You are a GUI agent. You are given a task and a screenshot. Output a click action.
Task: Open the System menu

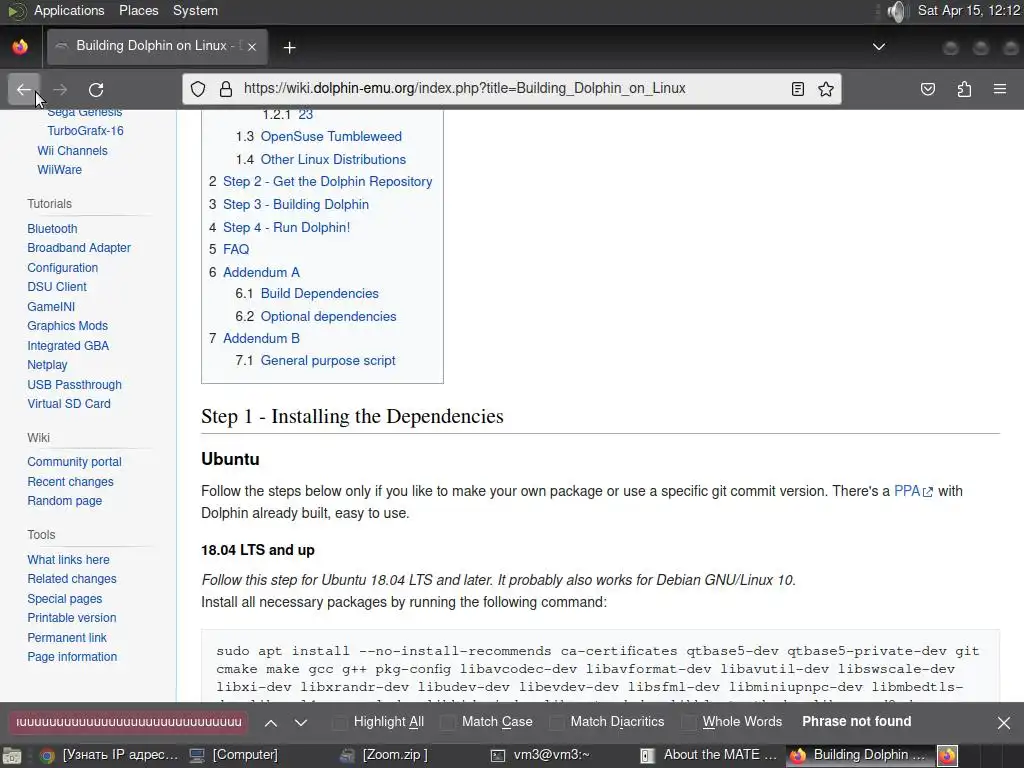tap(195, 10)
